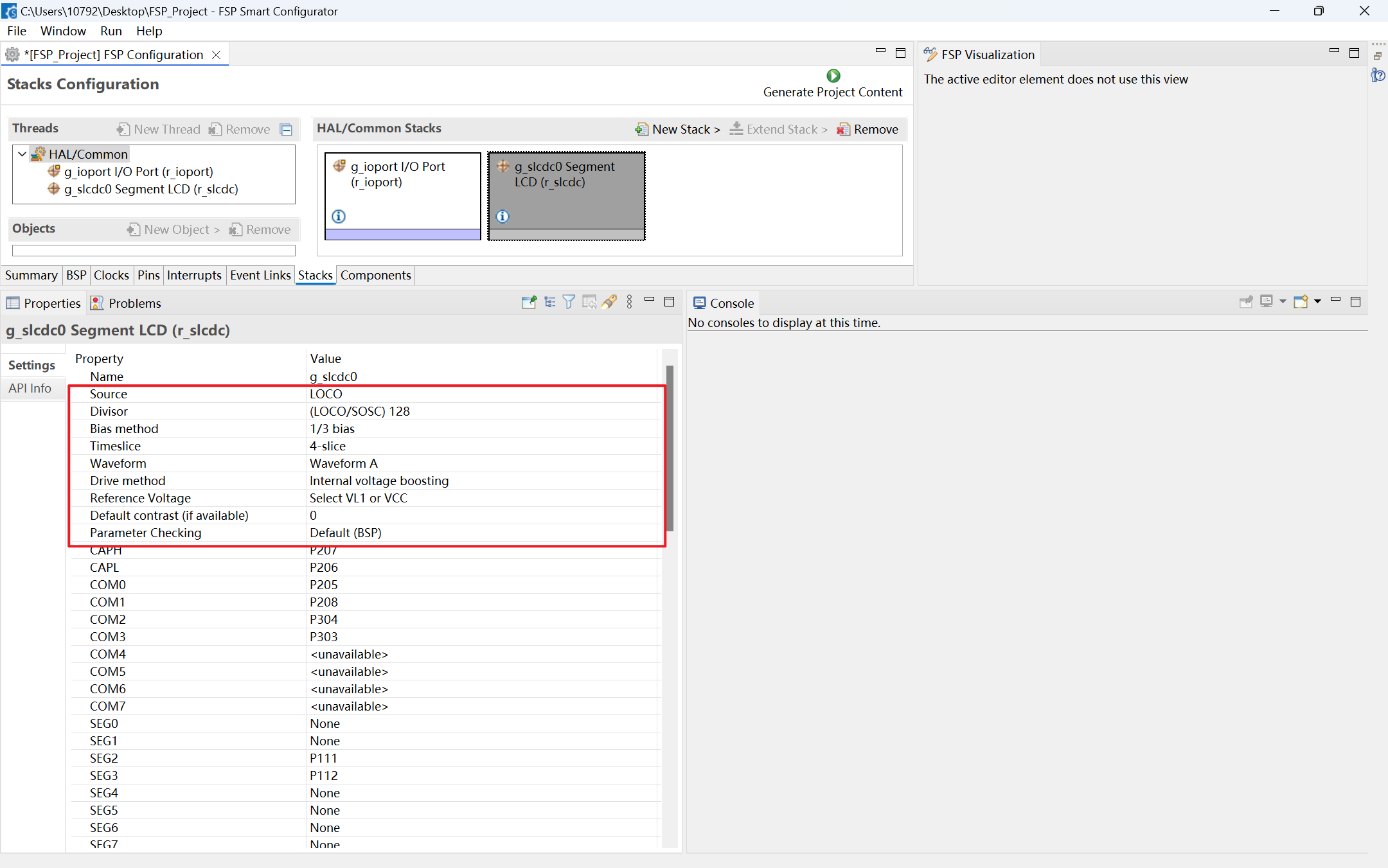
Task: Open the Display Selected Console dropdown arrow
Action: point(1283,301)
